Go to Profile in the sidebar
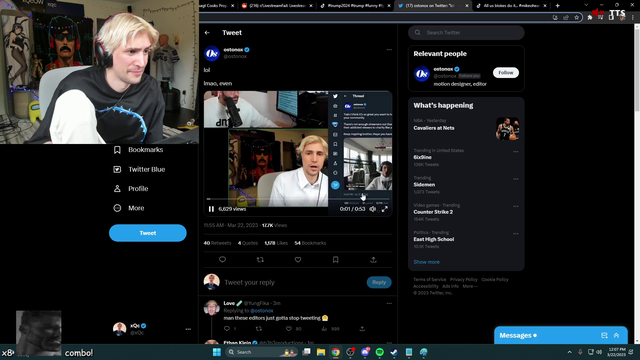Viewport: 640px width, 360px height. [131, 189]
